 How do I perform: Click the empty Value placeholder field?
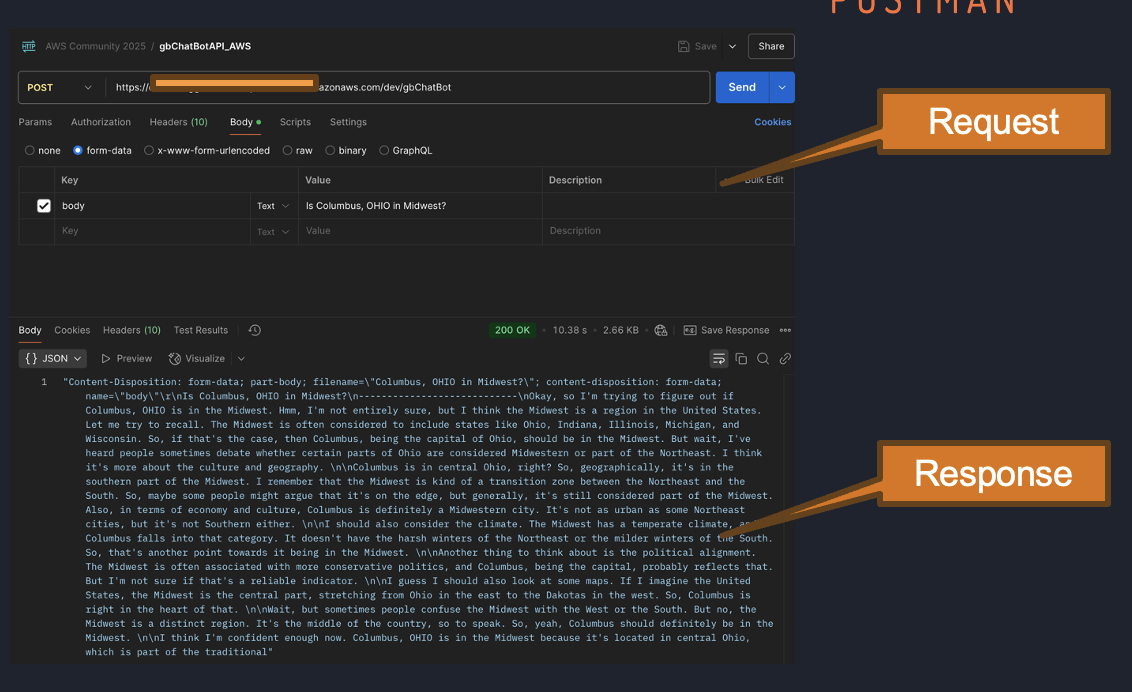click(x=420, y=231)
